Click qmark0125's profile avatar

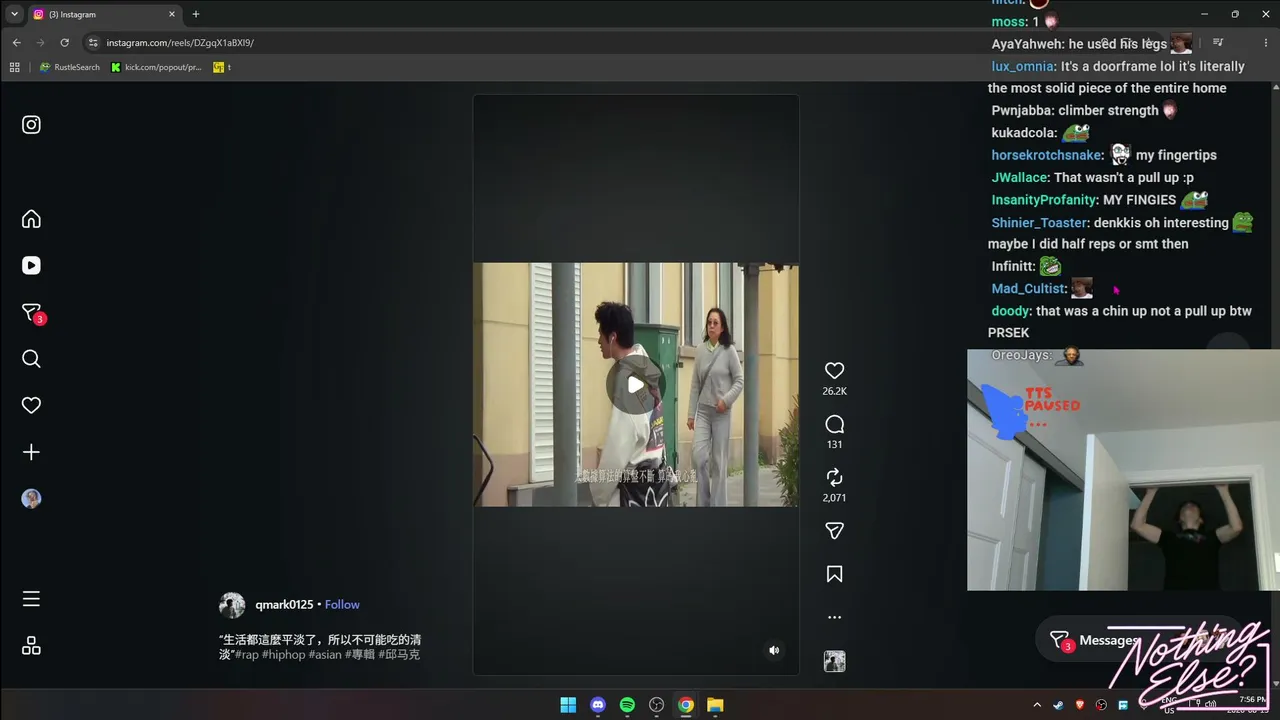pos(232,605)
